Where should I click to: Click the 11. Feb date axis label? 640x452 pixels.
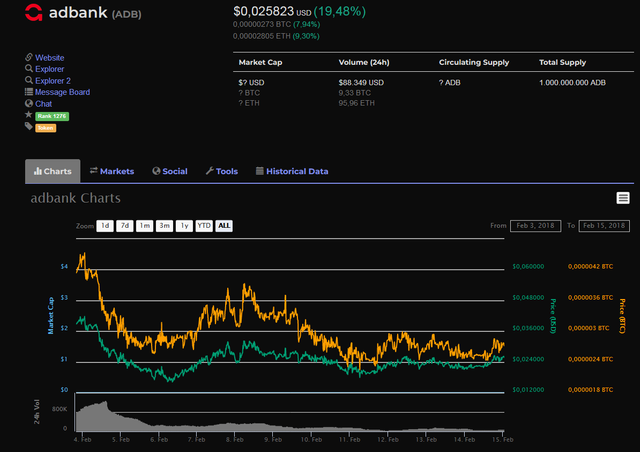click(x=350, y=439)
